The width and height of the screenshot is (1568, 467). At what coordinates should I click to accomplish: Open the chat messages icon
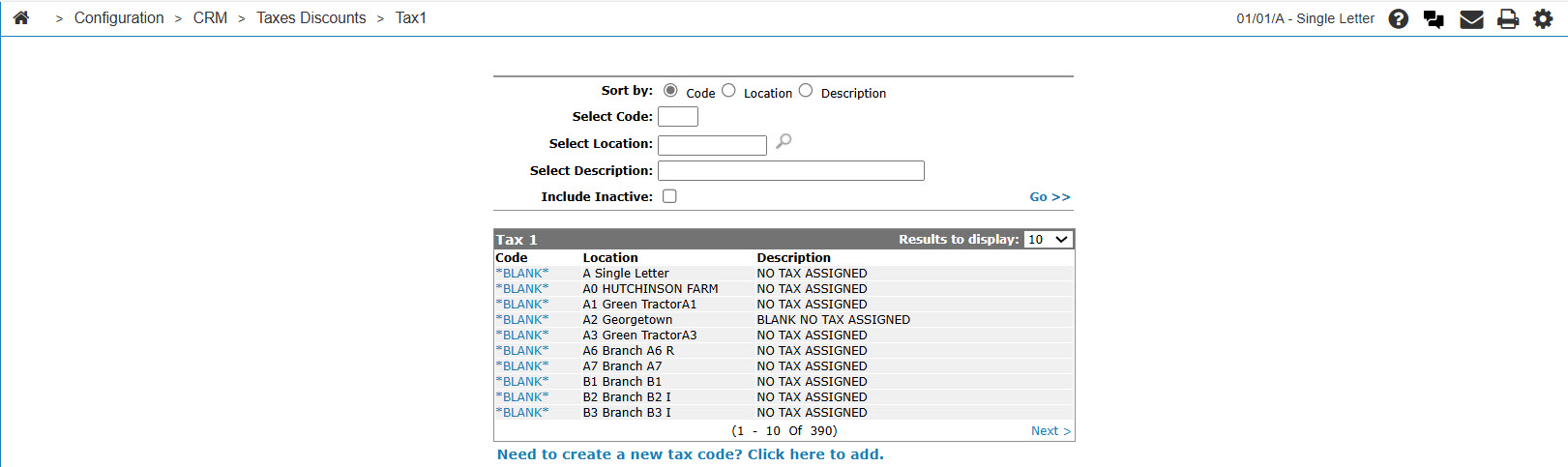coord(1434,18)
